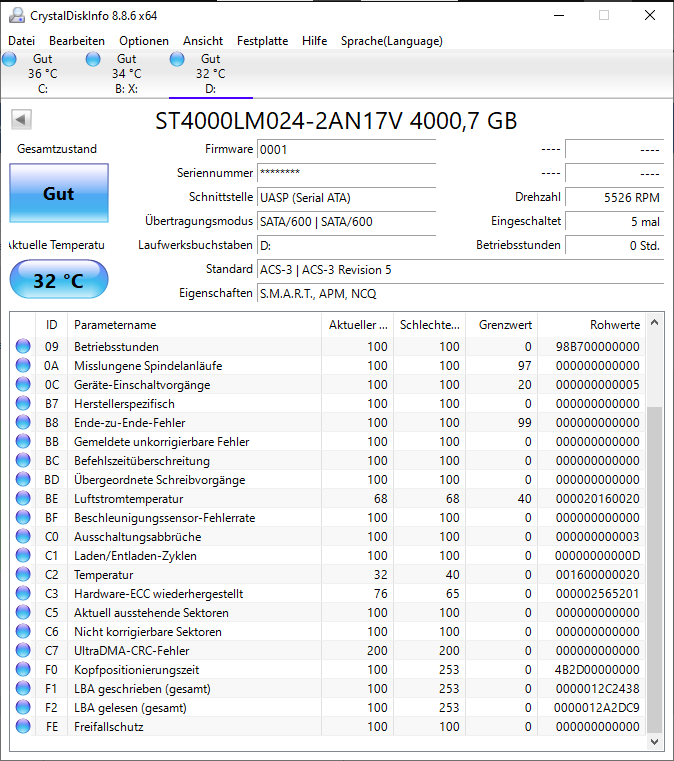674x761 pixels.
Task: Click status orb of Herstellerspezifisch row
Action: (23, 403)
